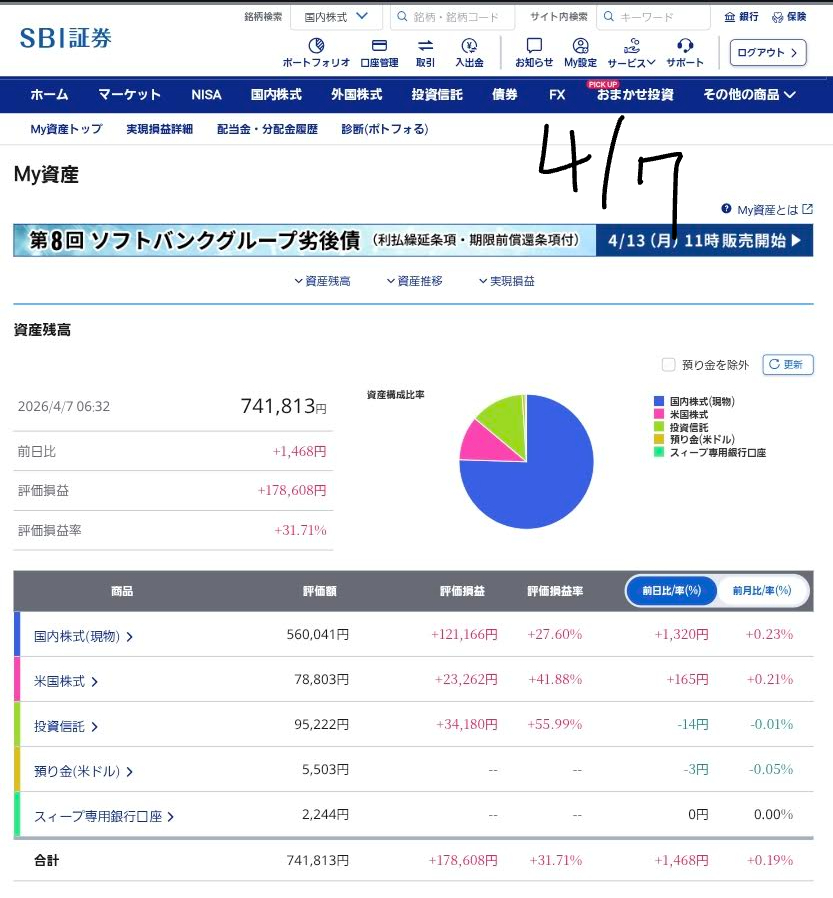This screenshot has width=833, height=898.
Task: Click the 入出金 deposit/withdrawal icon
Action: pos(469,46)
